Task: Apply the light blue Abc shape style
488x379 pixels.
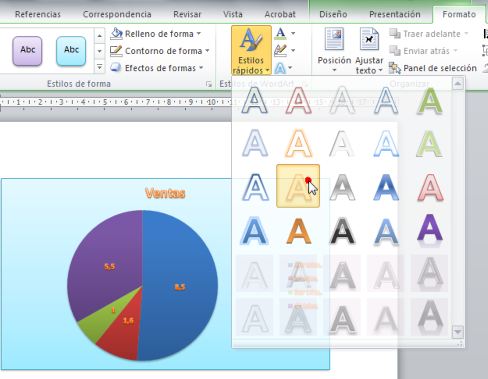Action: pyautogui.click(x=71, y=51)
